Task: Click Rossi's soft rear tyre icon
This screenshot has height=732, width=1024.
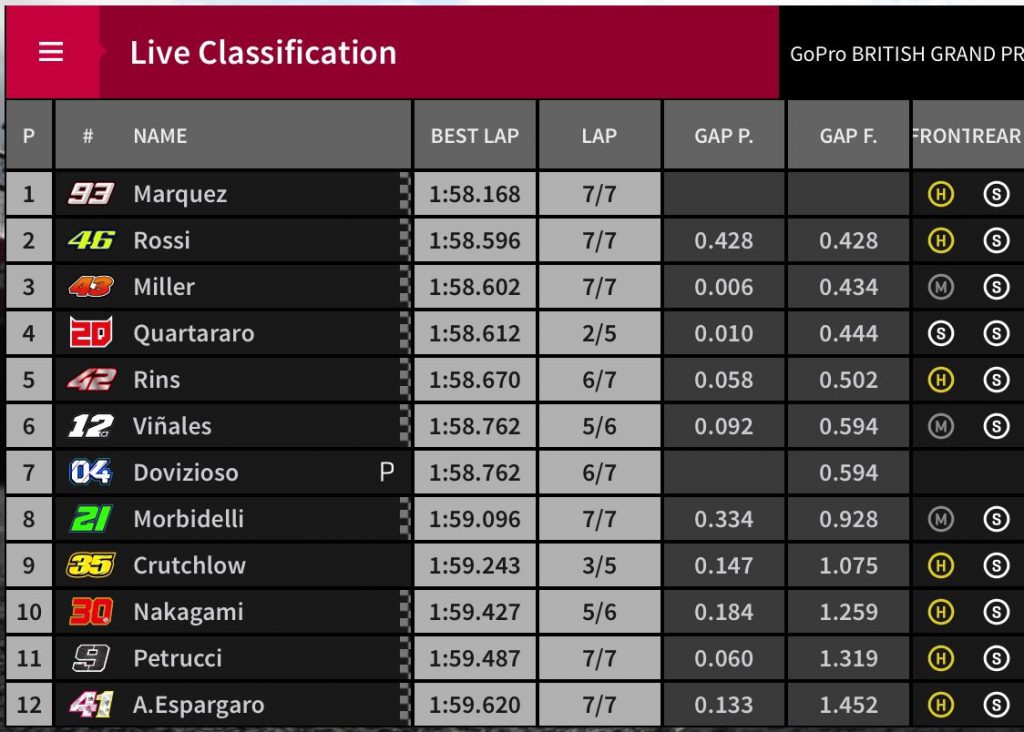Action: tap(996, 241)
